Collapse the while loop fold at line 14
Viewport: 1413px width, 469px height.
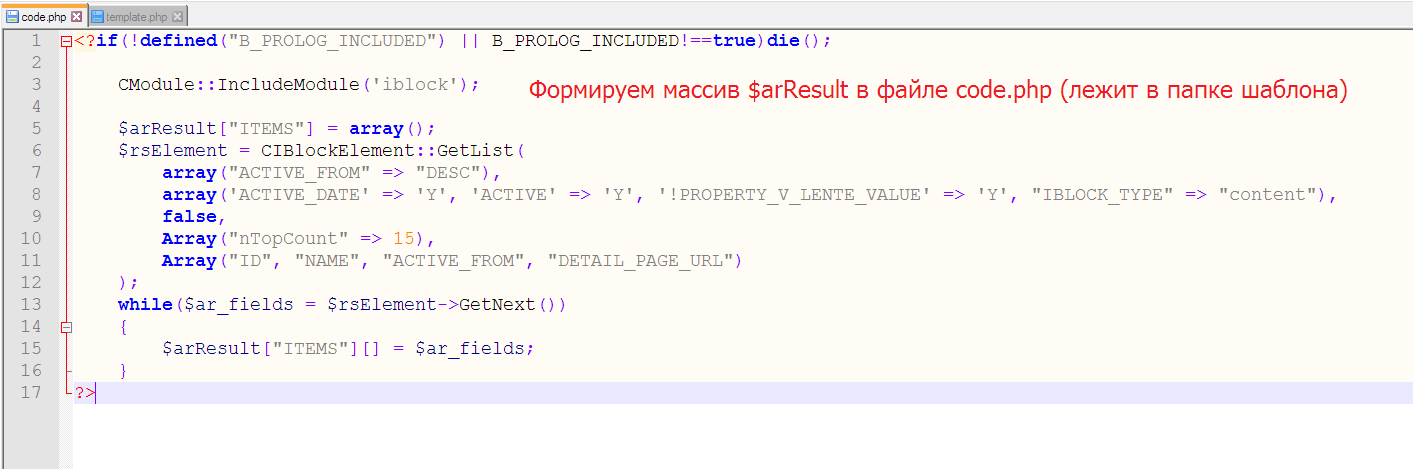tap(66, 326)
